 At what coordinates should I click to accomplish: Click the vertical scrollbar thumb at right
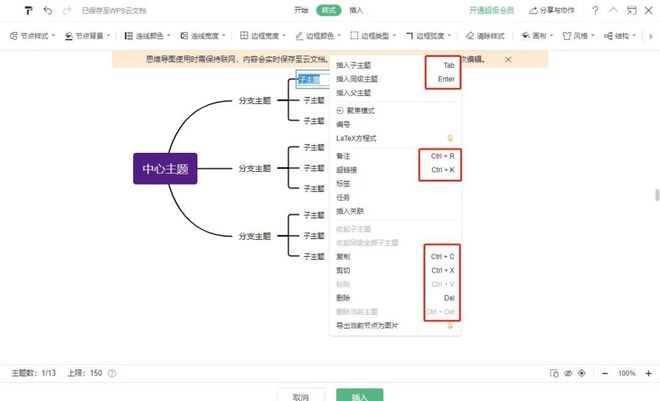tap(657, 195)
